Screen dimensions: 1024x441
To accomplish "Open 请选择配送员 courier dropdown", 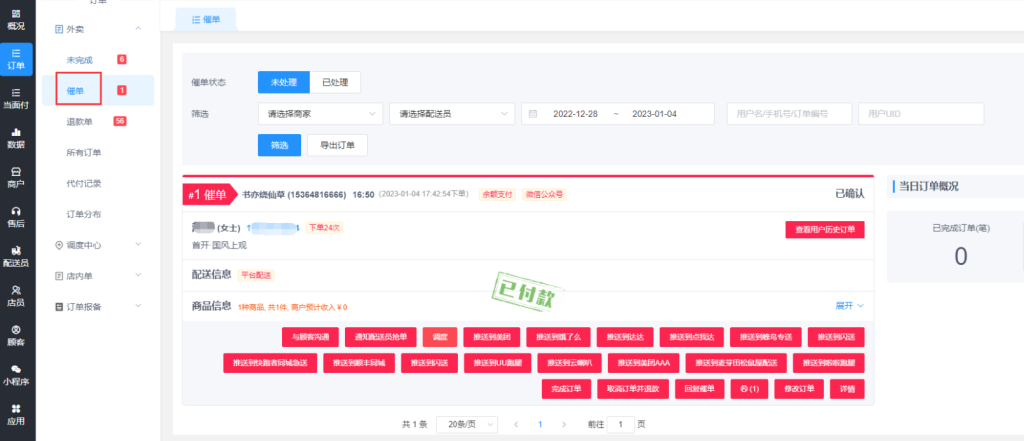I will pos(451,114).
